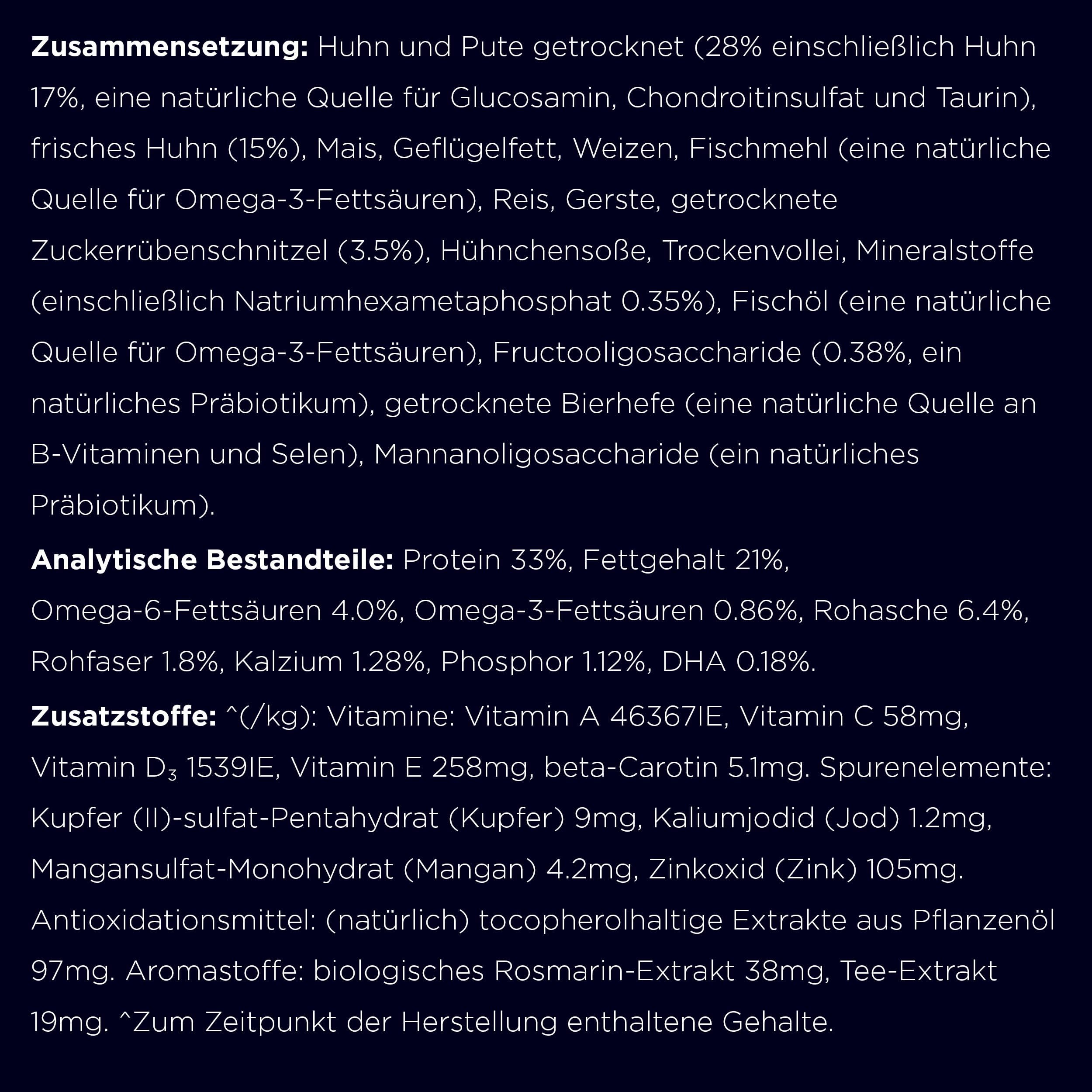
Task: Click the Analytische Bestandteile heading
Action: point(212,560)
